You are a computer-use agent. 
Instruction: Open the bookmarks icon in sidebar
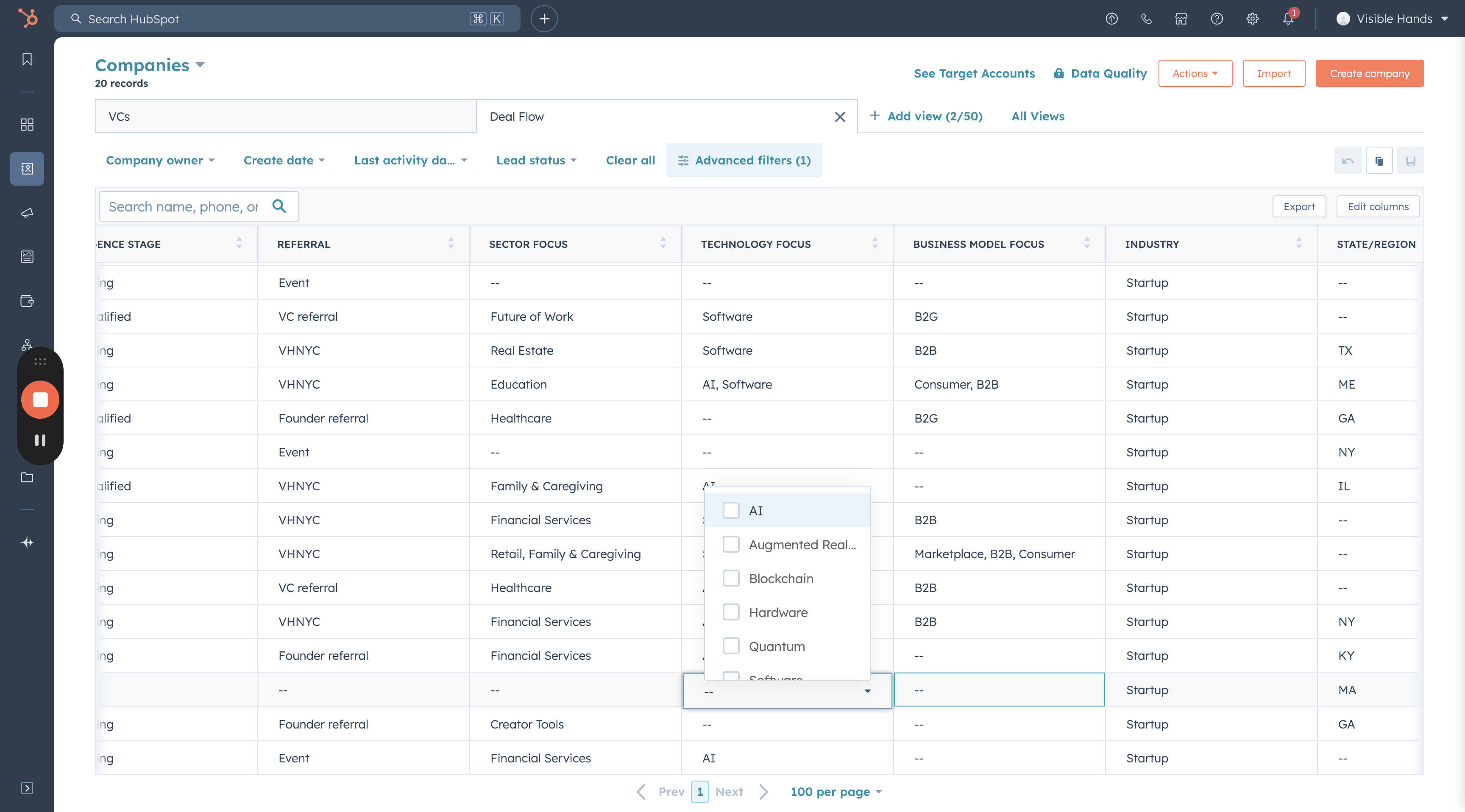point(27,59)
